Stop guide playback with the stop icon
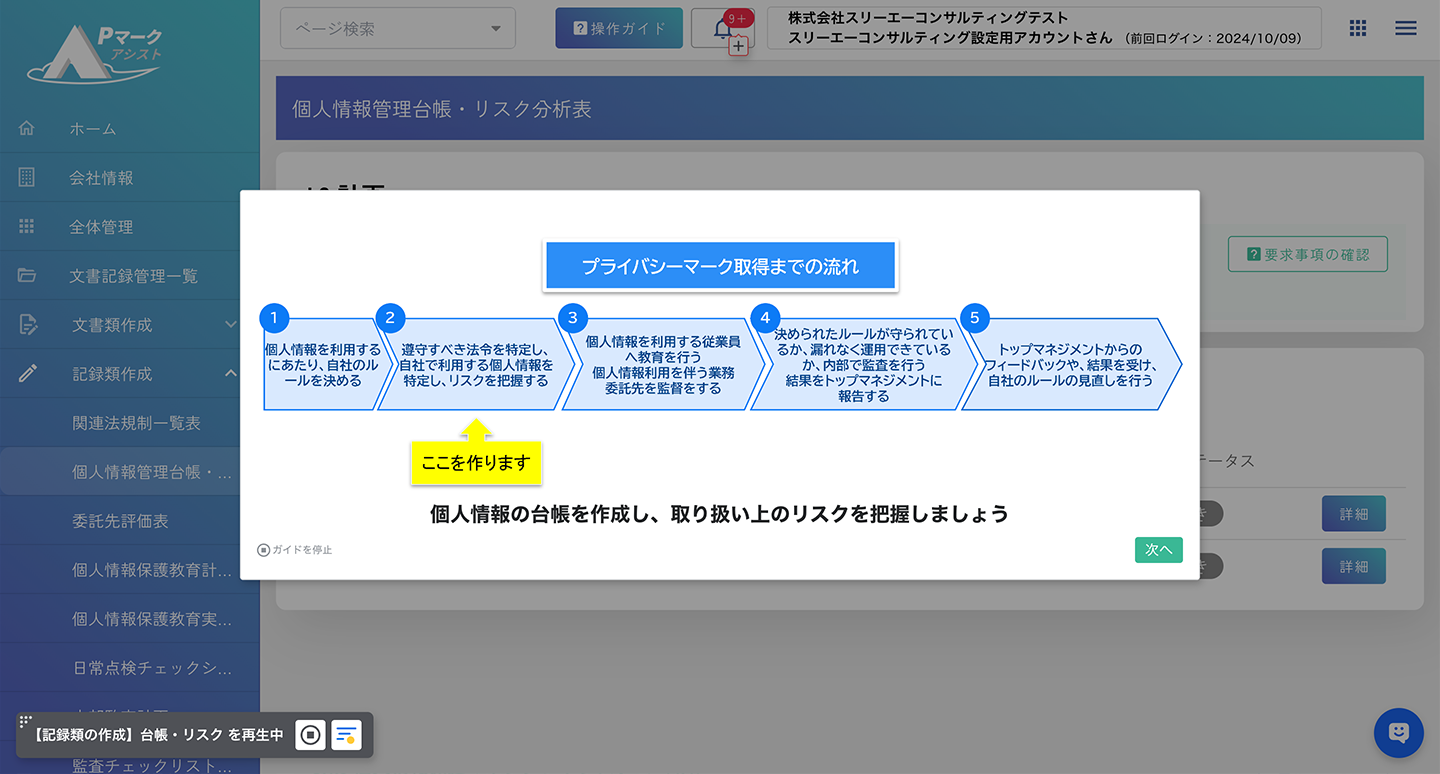Image resolution: width=1440 pixels, height=774 pixels. [x=310, y=735]
